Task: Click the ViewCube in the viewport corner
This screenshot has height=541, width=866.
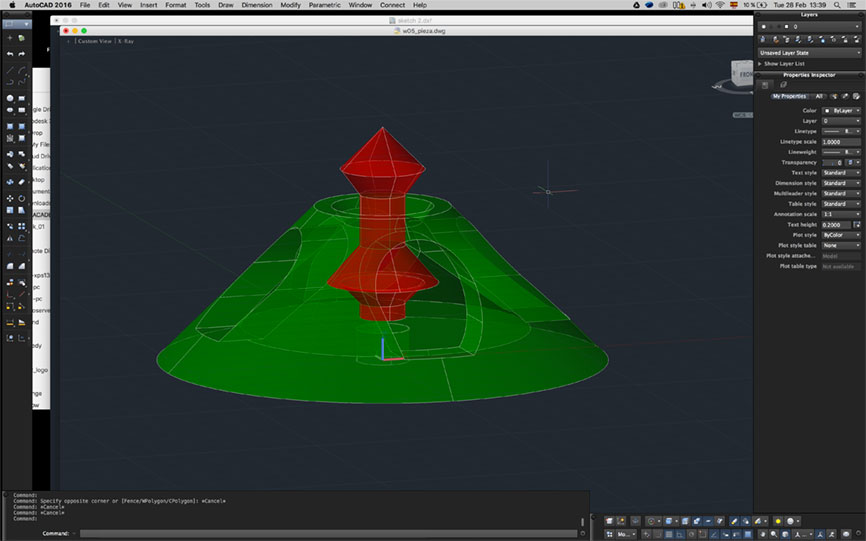Action: click(x=740, y=75)
